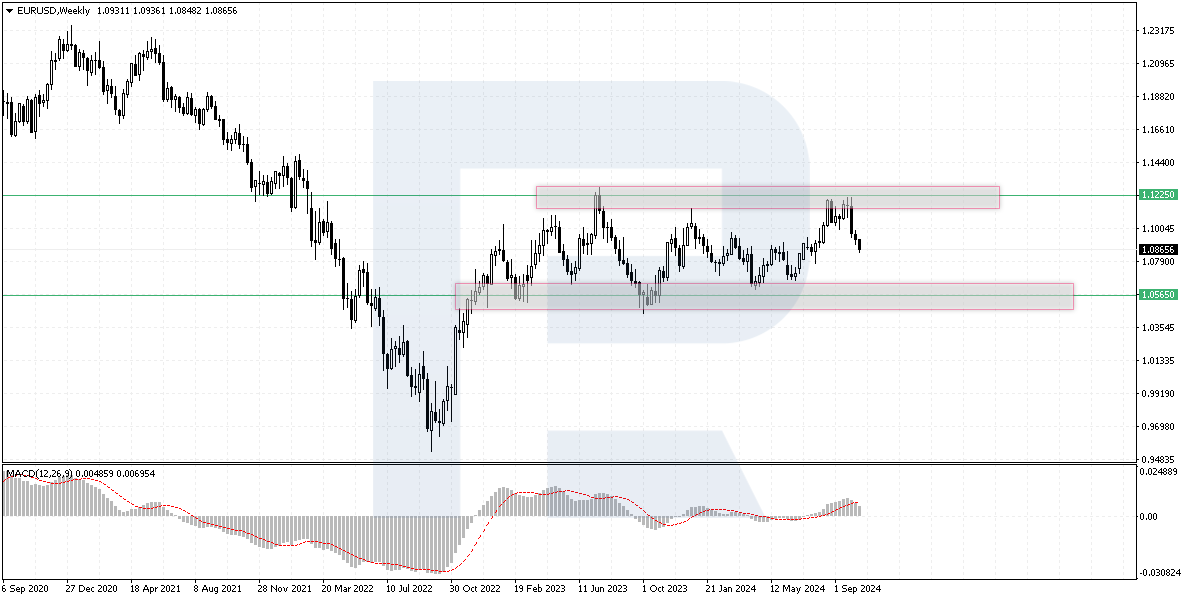Click the 28 Nov 2021 date label
Image resolution: width=1182 pixels, height=600 pixels.
click(283, 587)
